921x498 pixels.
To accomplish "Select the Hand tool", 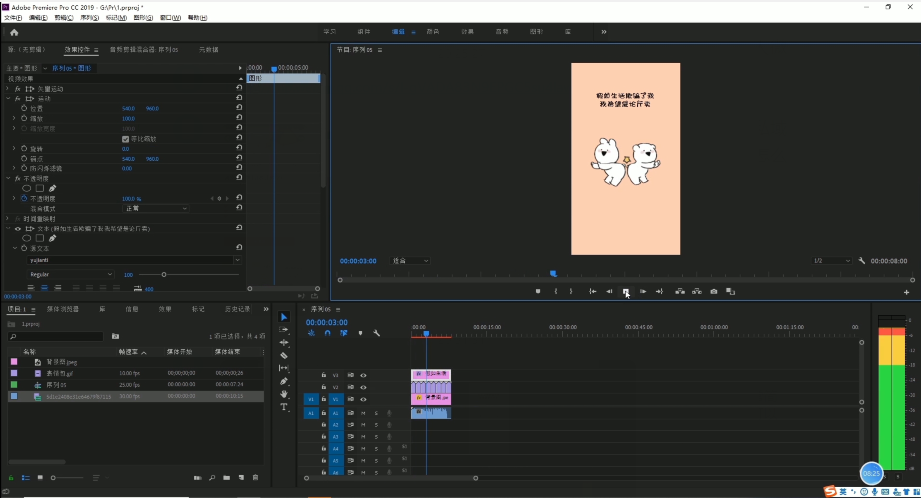I will [284, 394].
